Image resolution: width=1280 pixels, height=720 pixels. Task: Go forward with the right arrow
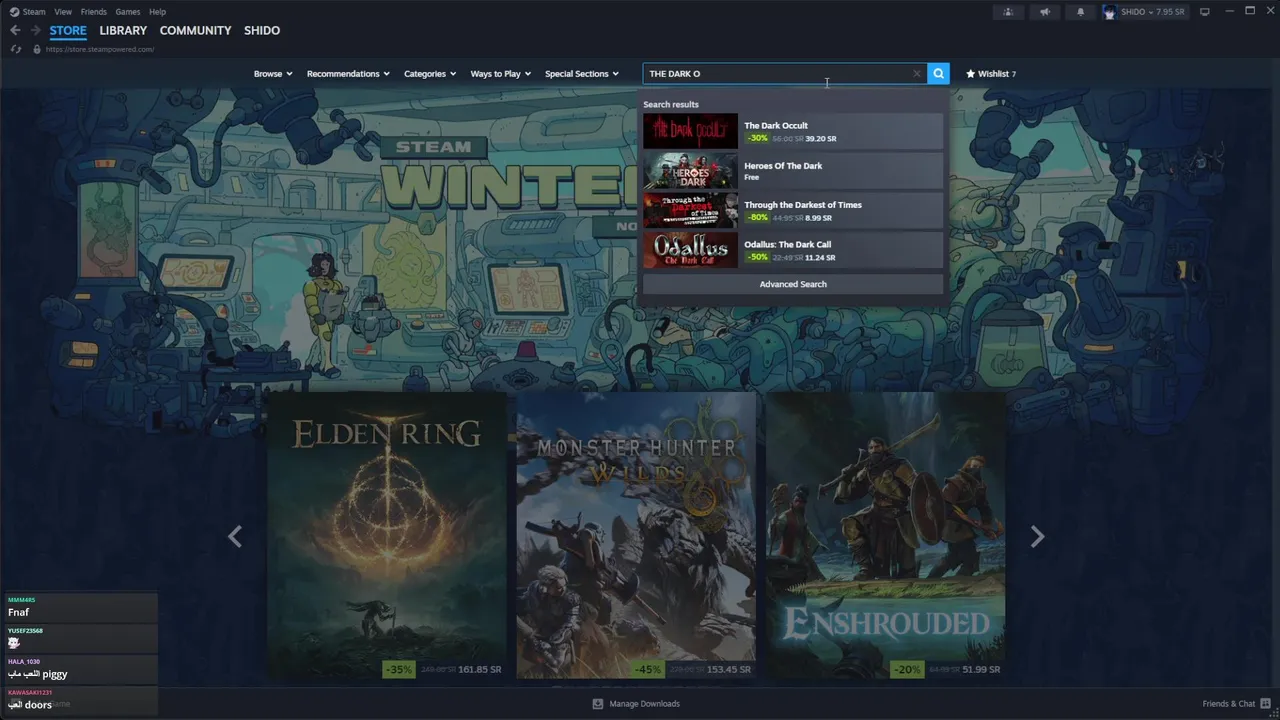(36, 30)
